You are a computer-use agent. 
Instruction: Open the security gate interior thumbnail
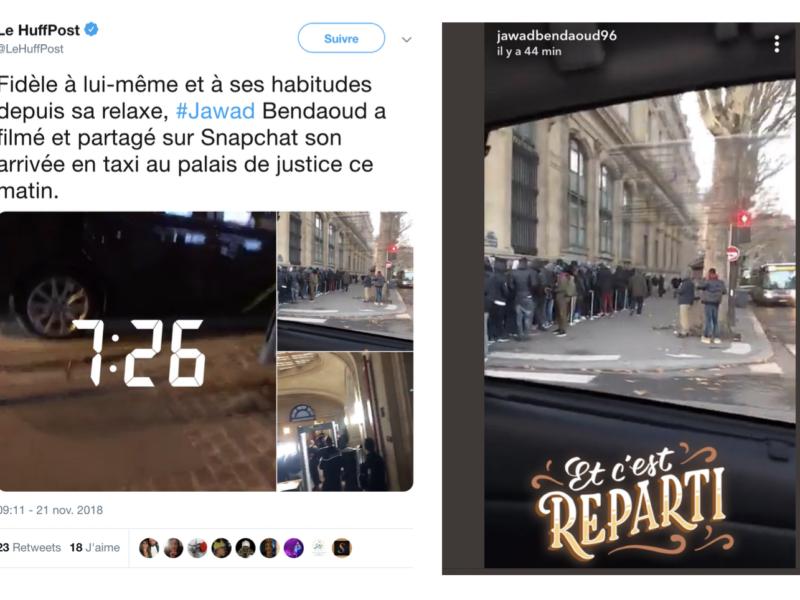[x=345, y=421]
